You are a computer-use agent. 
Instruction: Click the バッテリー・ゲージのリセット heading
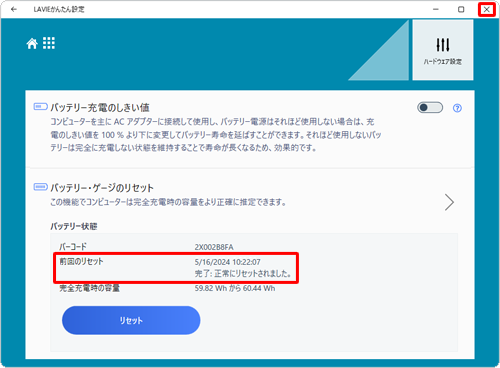point(102,188)
